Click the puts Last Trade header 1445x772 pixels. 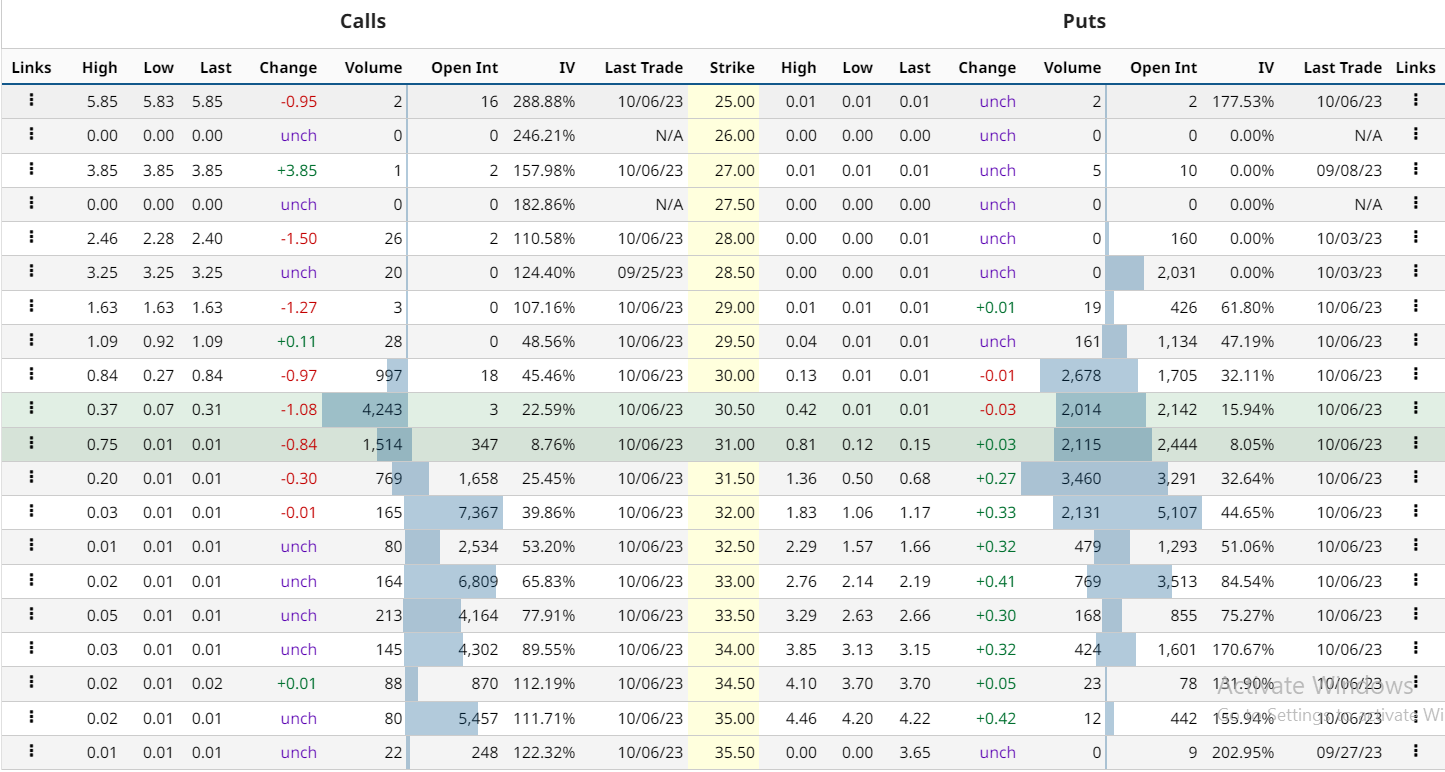(1342, 68)
